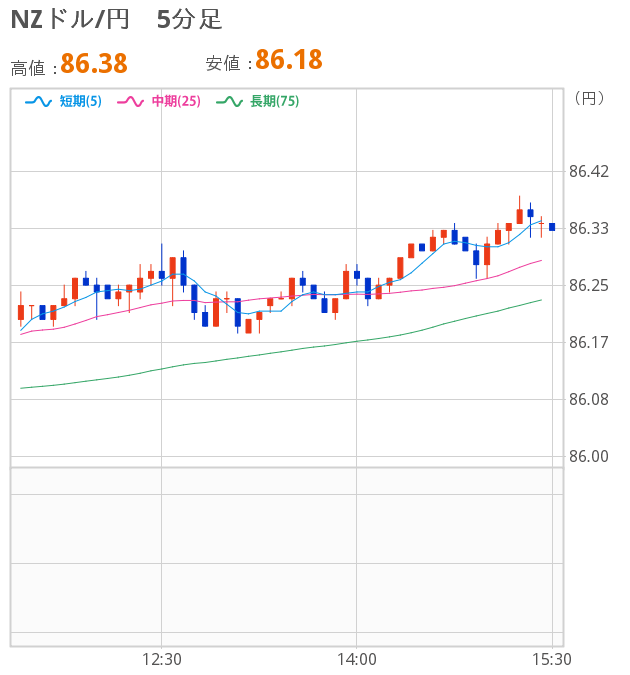Click the 安値 label
Viewport: 630px width, 675px height.
coord(223,63)
